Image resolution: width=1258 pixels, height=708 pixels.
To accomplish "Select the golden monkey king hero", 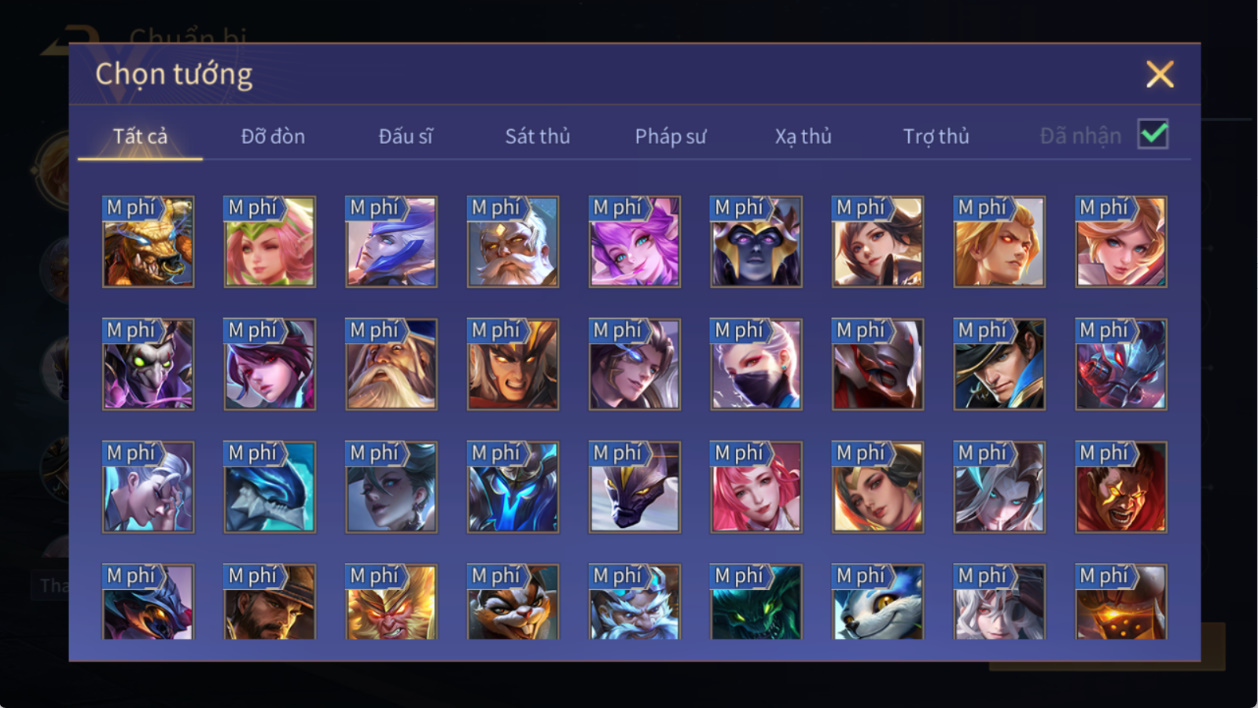I will coord(391,602).
